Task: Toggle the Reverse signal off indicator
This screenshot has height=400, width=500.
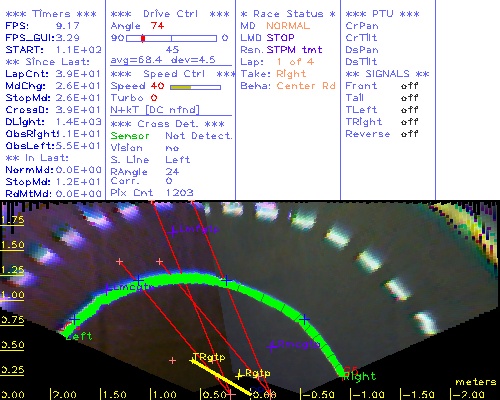Action: [409, 134]
